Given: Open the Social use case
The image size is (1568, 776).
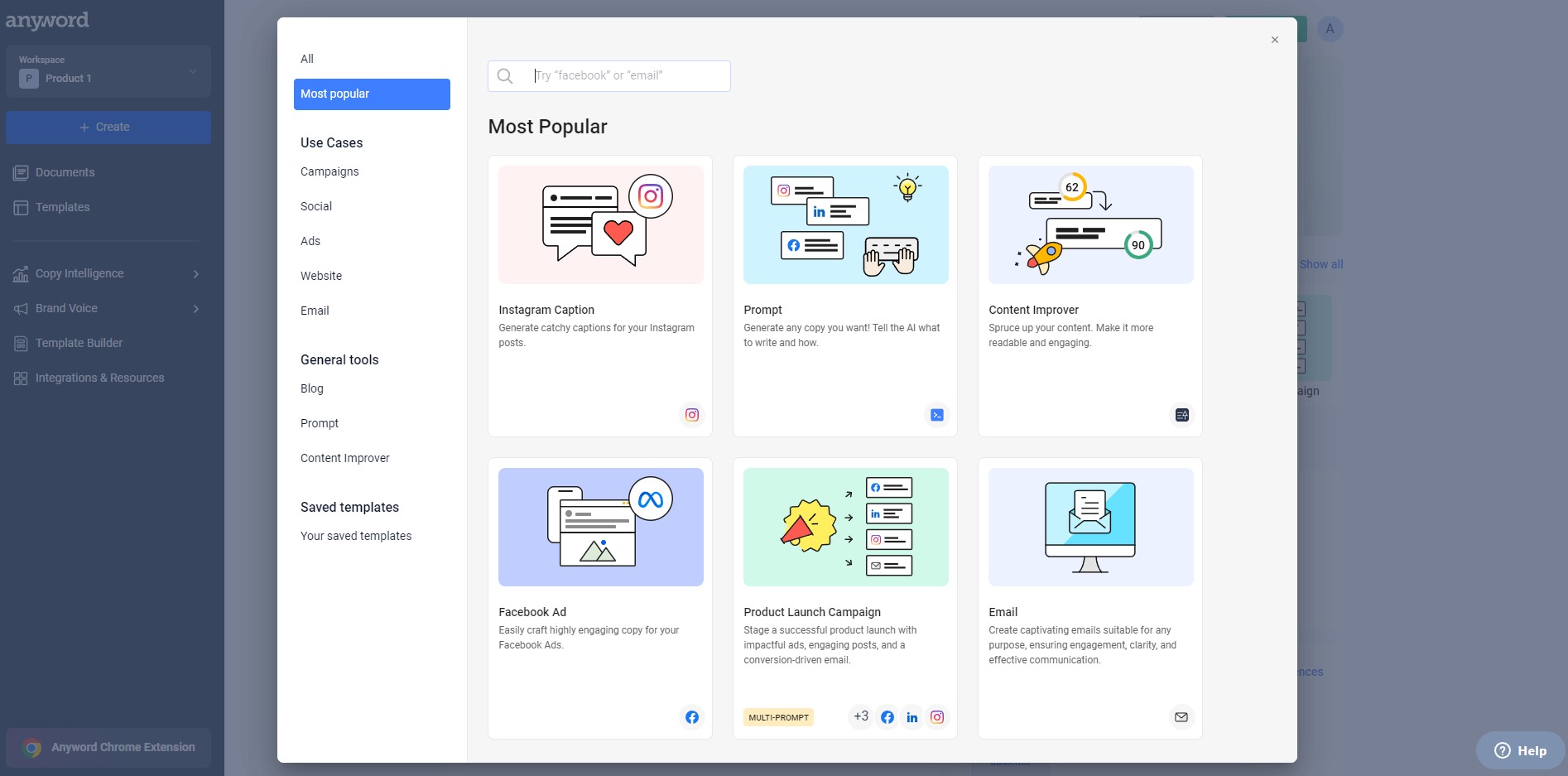Looking at the screenshot, I should pos(316,206).
